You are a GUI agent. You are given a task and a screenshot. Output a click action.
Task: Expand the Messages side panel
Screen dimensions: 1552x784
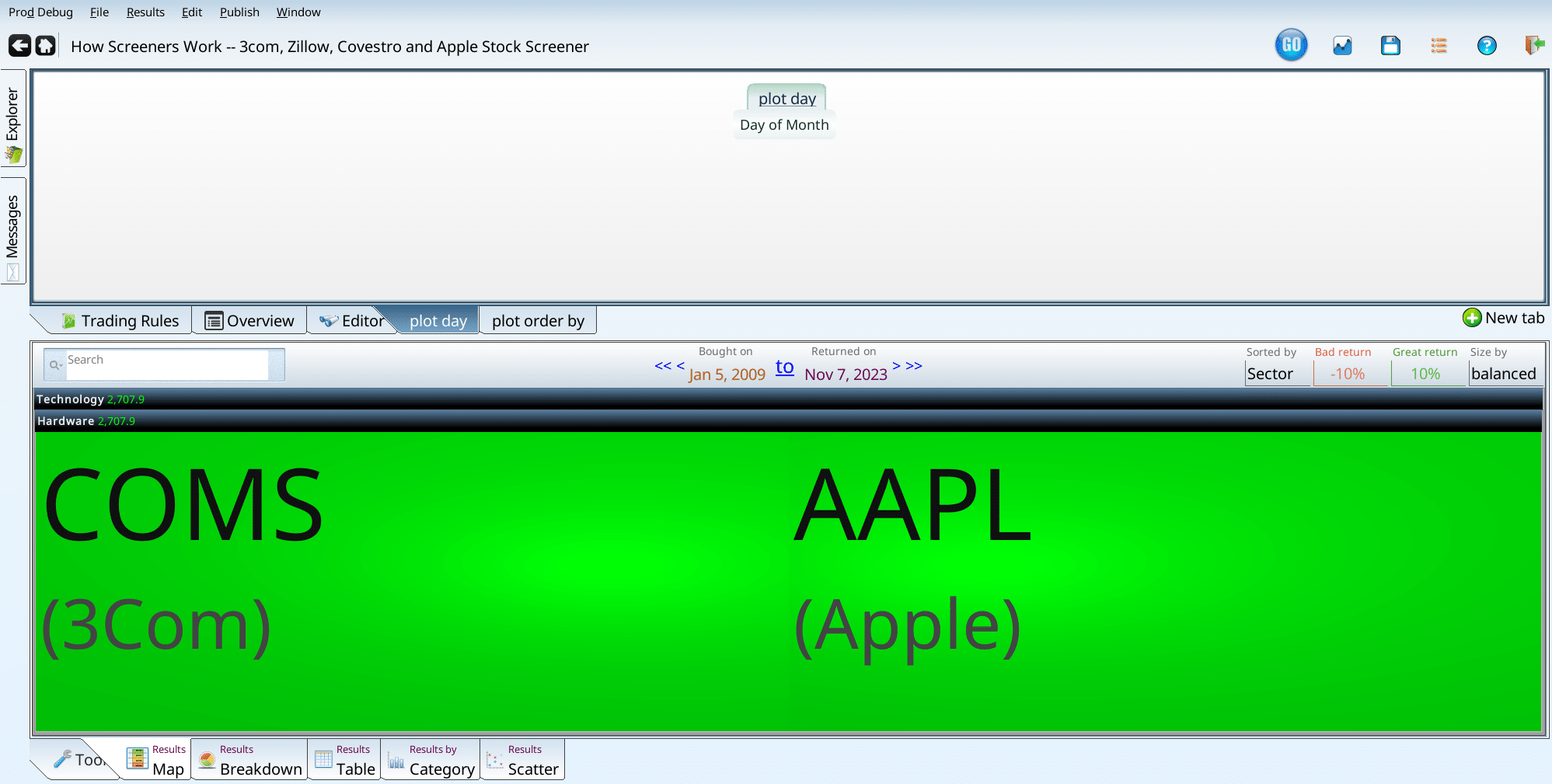[x=13, y=230]
